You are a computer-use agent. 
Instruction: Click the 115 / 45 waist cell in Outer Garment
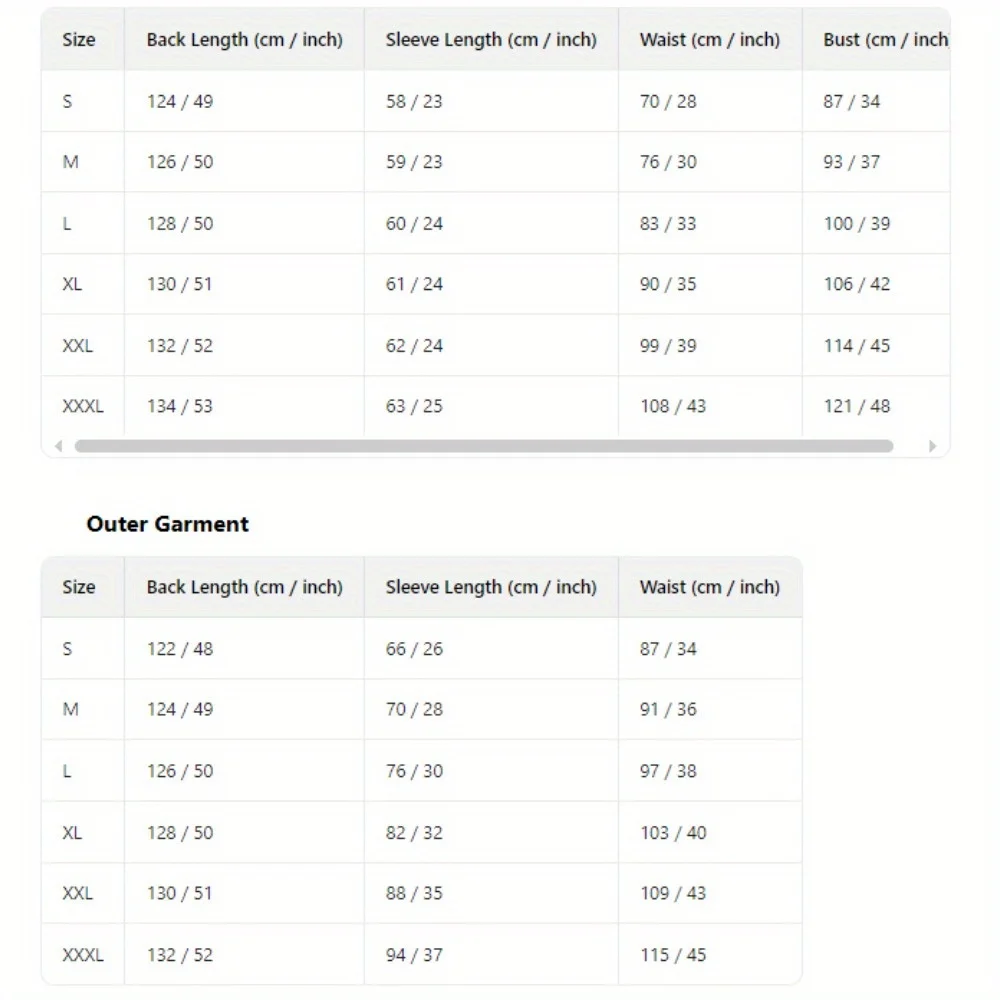click(673, 955)
